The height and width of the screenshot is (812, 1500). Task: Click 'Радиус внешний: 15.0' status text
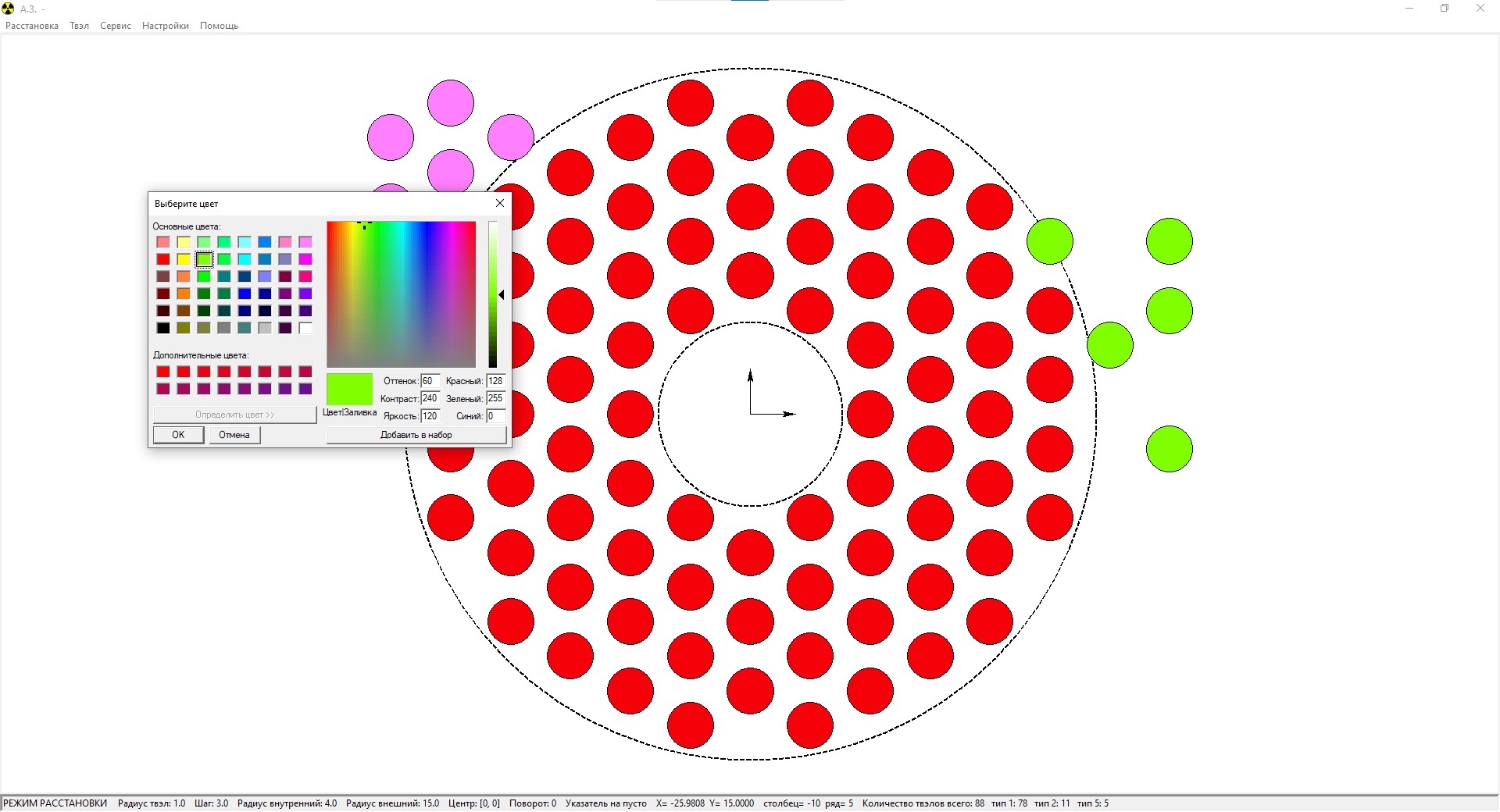click(392, 803)
